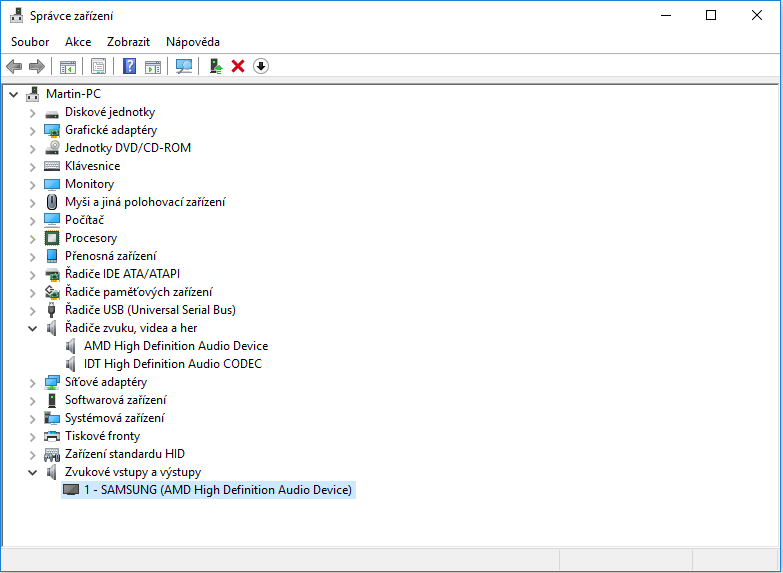This screenshot has width=783, height=573.
Task: Select the Síťové adaptéry label
Action: pyautogui.click(x=106, y=382)
